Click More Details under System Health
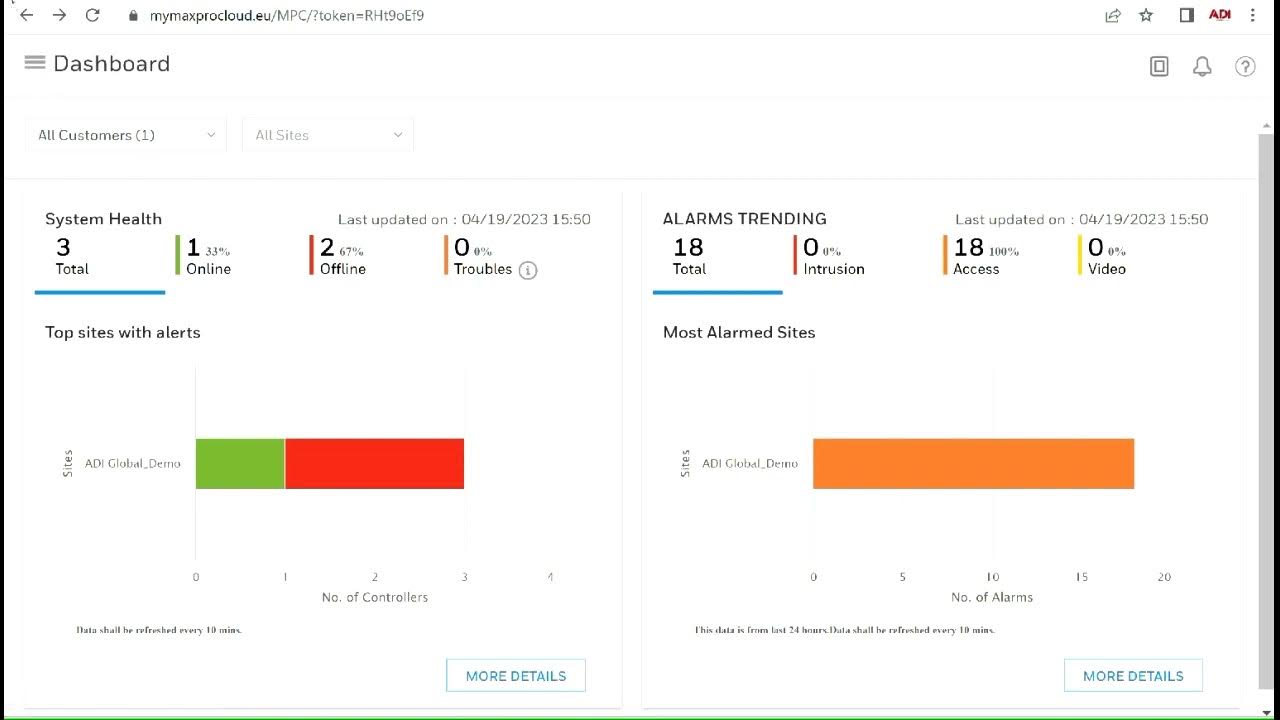This screenshot has height=720, width=1280. [x=516, y=676]
